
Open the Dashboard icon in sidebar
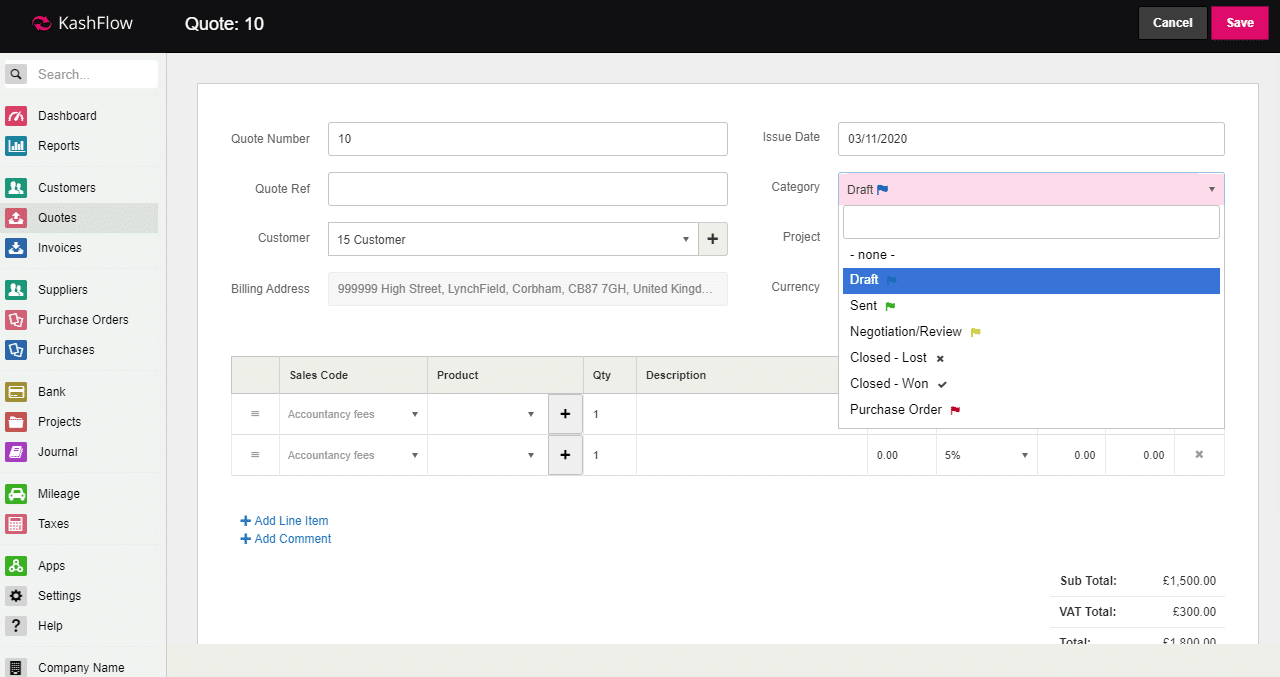[x=16, y=116]
